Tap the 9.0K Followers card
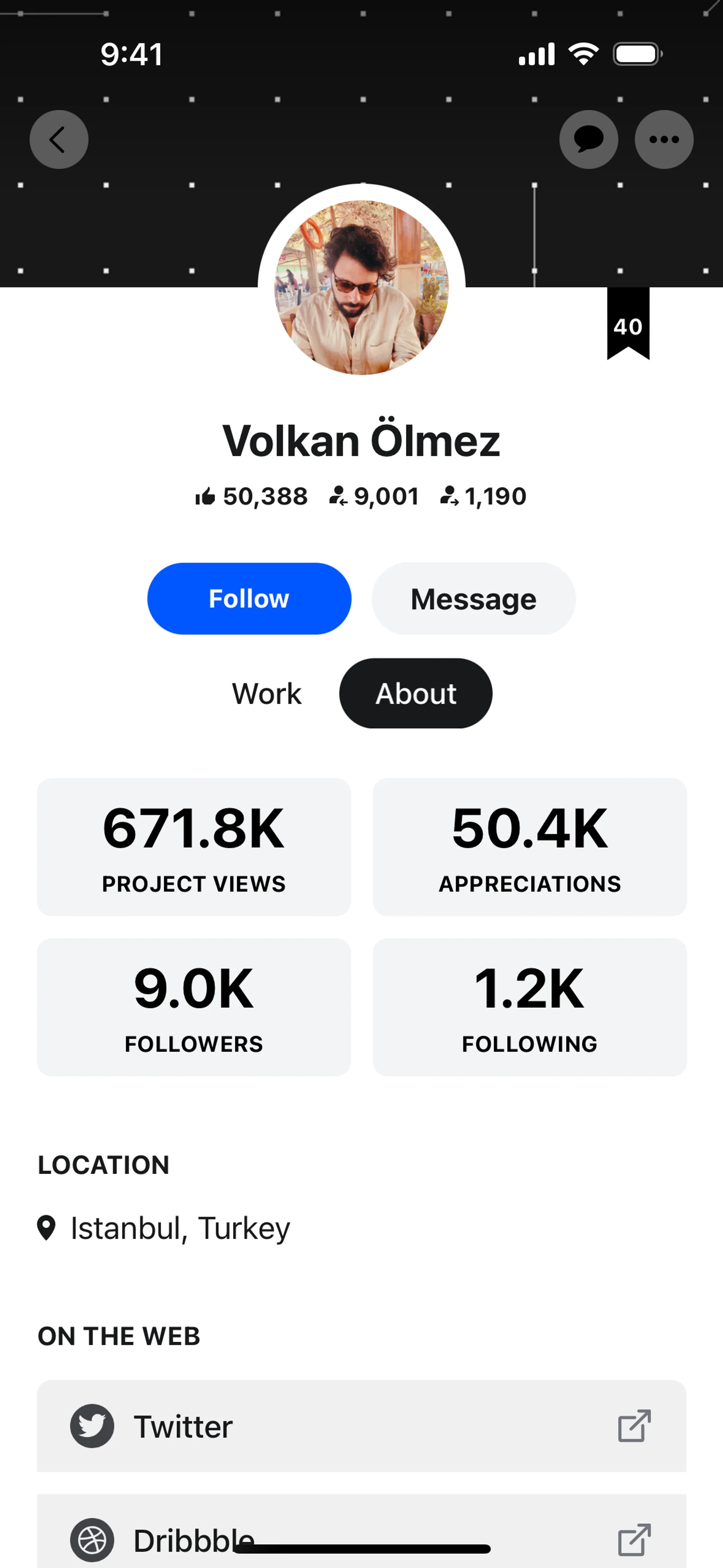723x1568 pixels. (x=194, y=1007)
